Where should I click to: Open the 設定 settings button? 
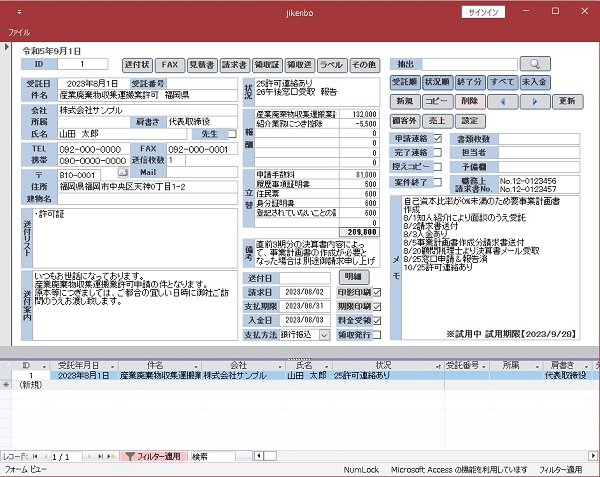click(470, 121)
